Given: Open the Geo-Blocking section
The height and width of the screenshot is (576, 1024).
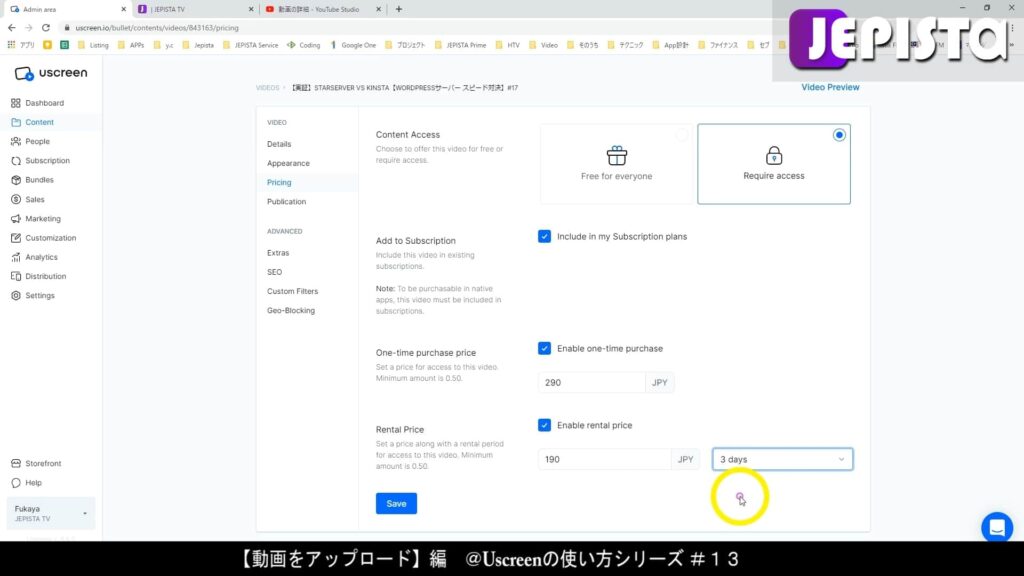Looking at the screenshot, I should pyautogui.click(x=291, y=311).
